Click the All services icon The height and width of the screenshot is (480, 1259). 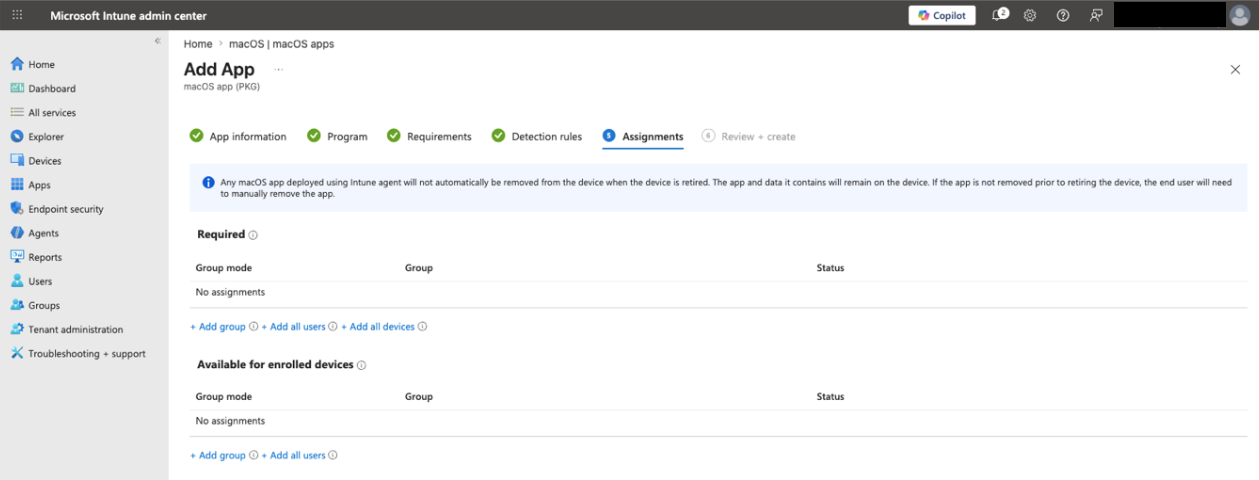point(17,112)
